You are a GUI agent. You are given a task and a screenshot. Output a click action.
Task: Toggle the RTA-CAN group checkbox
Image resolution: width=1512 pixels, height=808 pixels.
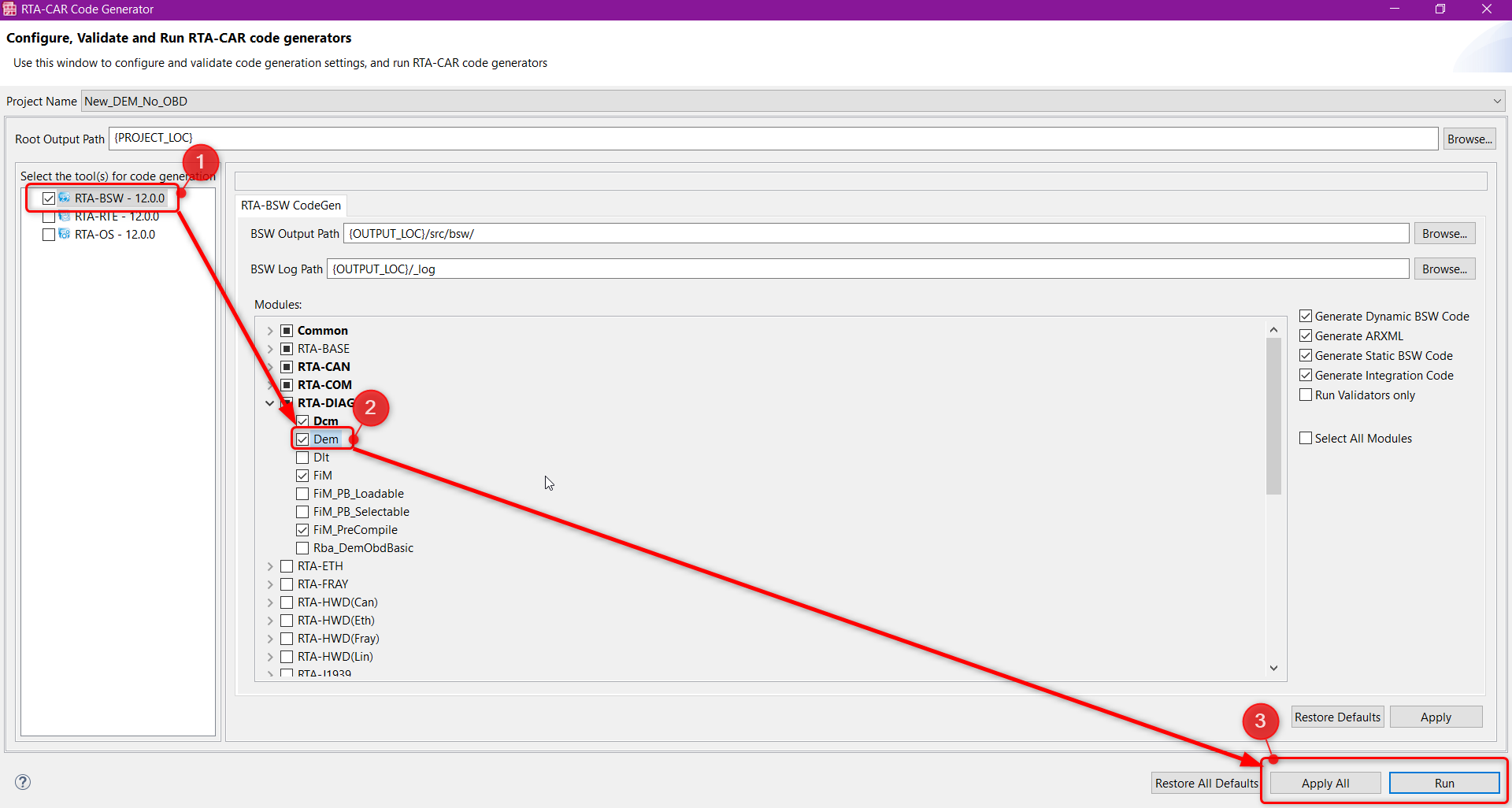click(287, 367)
